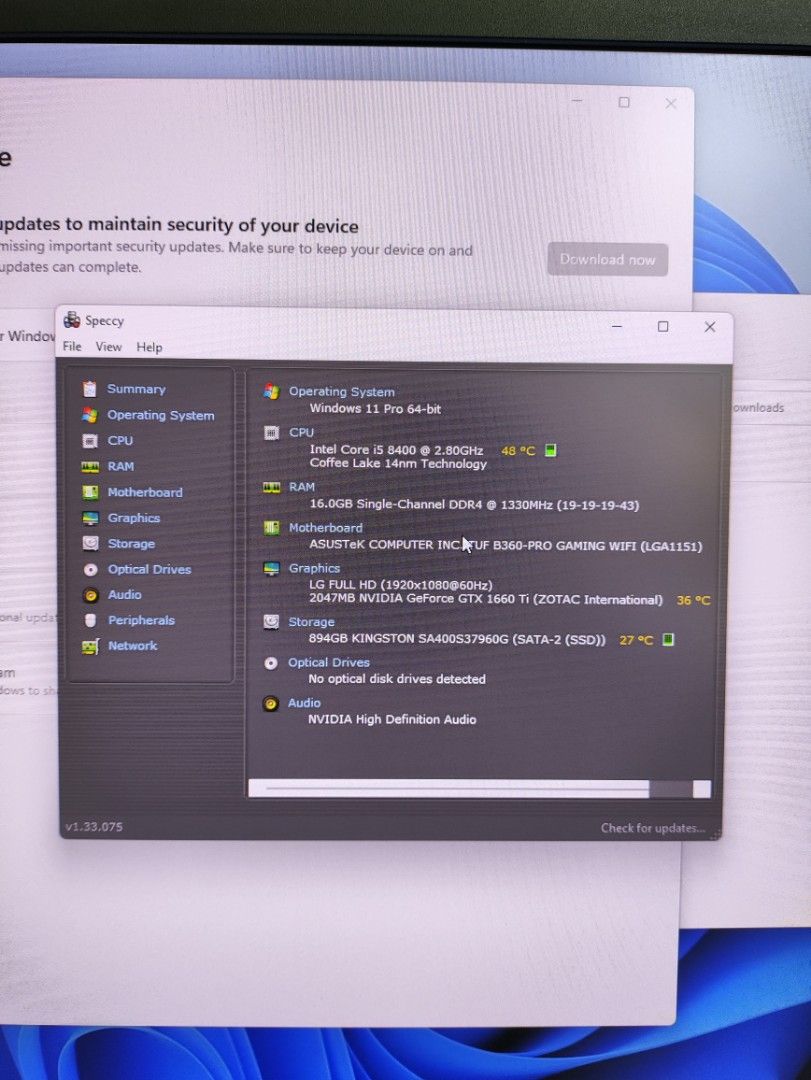
Task: Click the icon beside the Motherboard heading
Action: [x=271, y=528]
